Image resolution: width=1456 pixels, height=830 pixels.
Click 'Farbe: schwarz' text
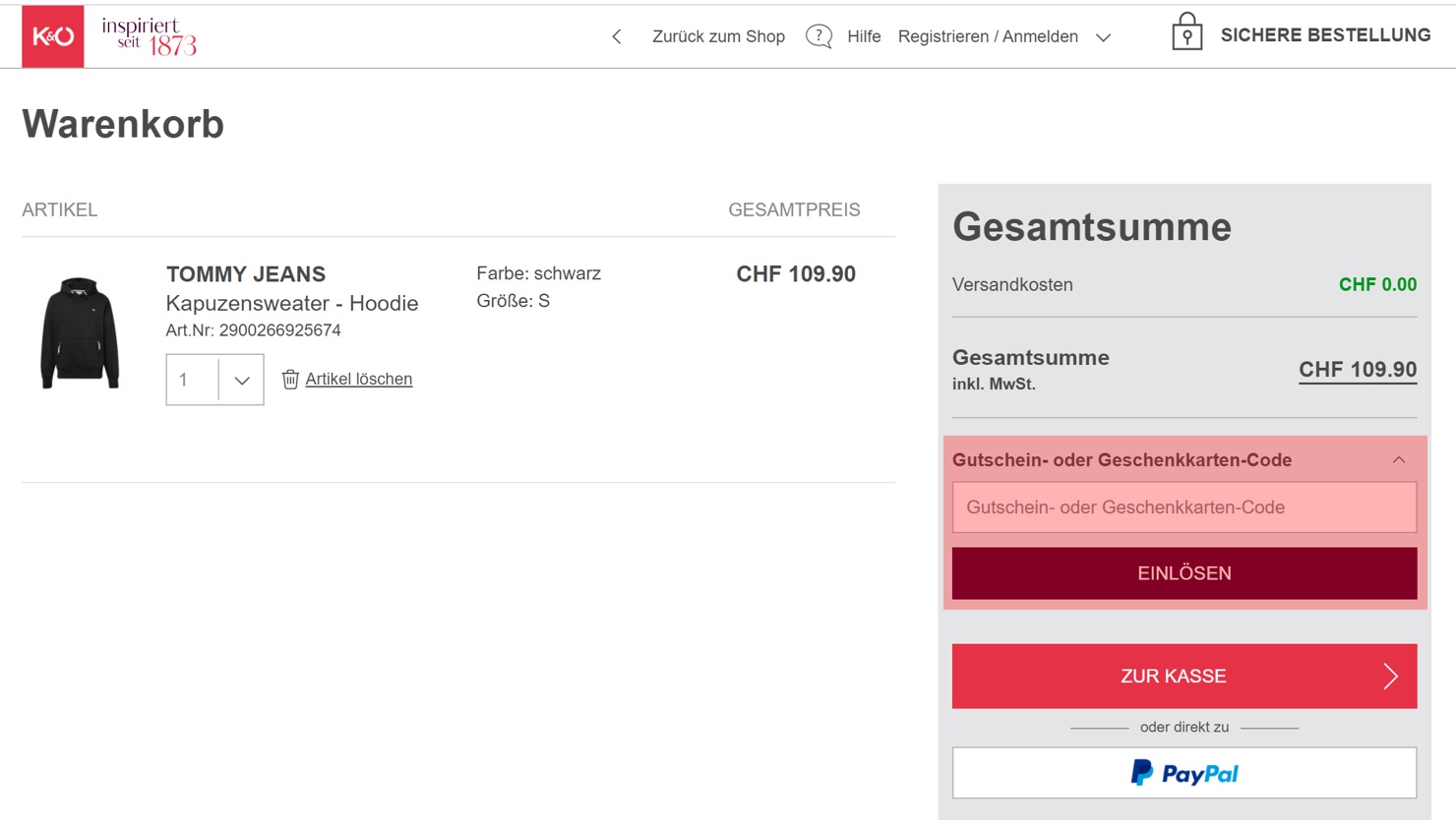539,273
